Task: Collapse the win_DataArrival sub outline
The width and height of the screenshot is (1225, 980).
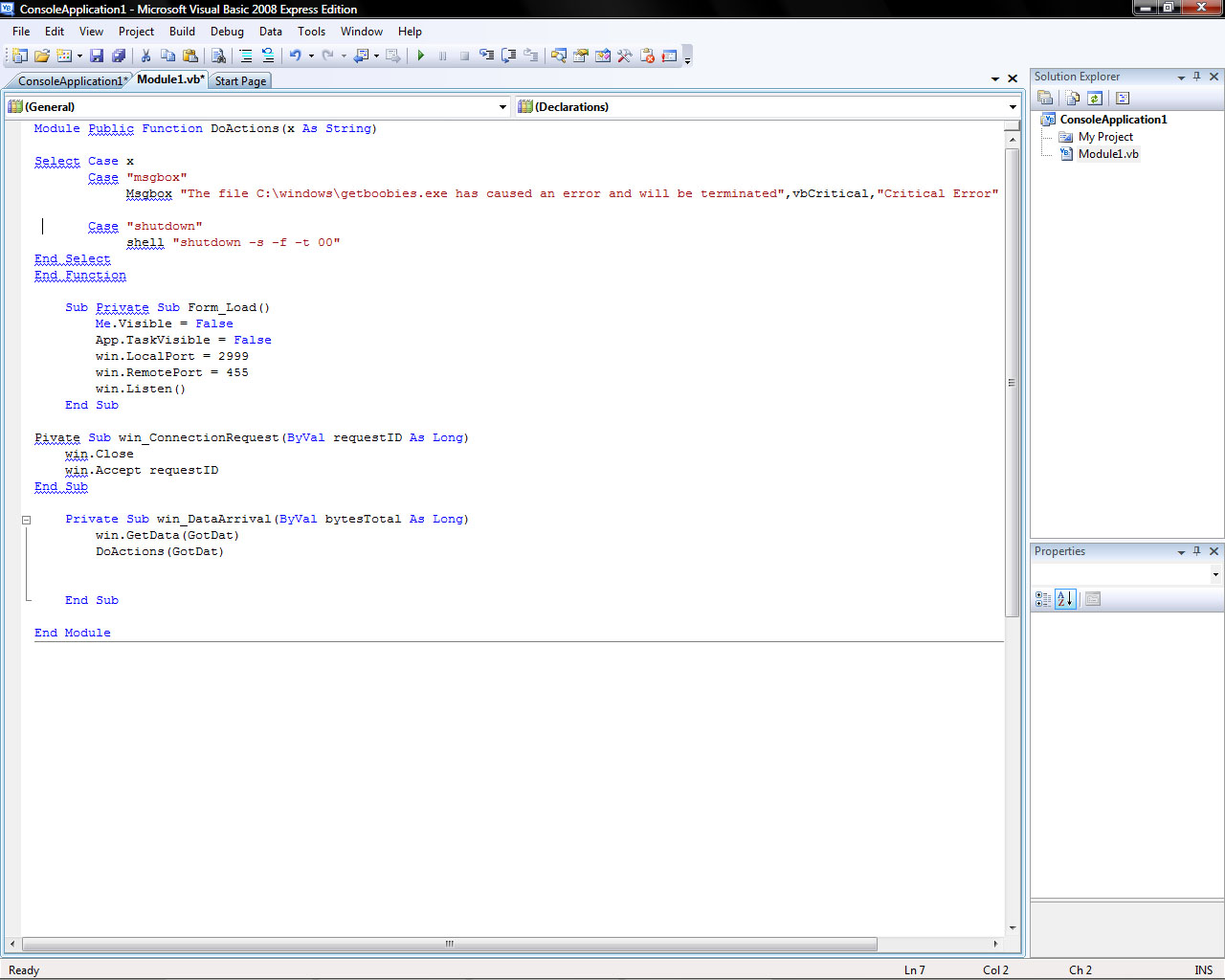Action: coord(27,520)
